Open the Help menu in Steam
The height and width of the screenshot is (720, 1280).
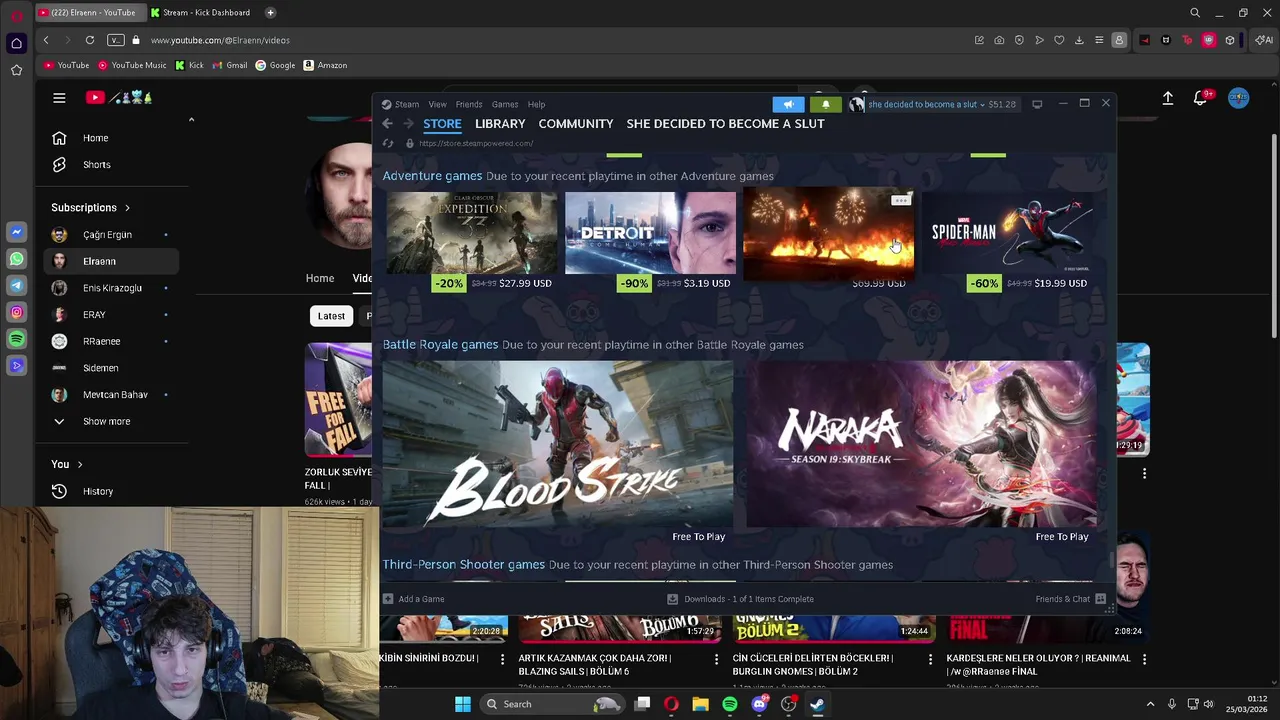pyautogui.click(x=537, y=104)
